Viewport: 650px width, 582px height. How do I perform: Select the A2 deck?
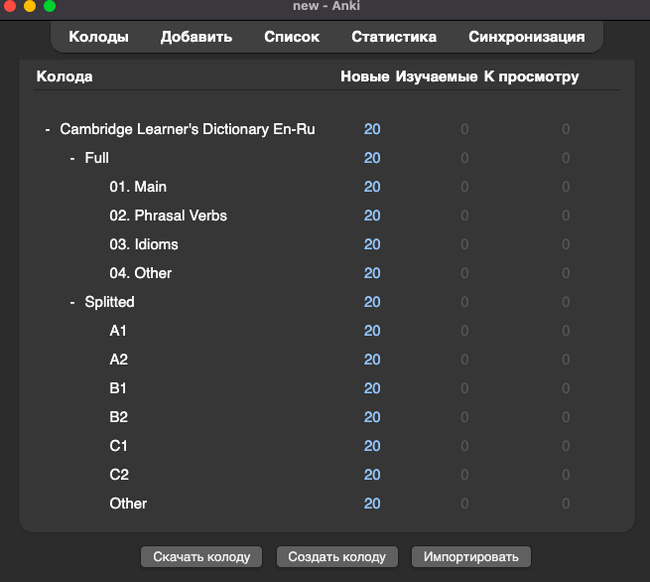point(119,359)
